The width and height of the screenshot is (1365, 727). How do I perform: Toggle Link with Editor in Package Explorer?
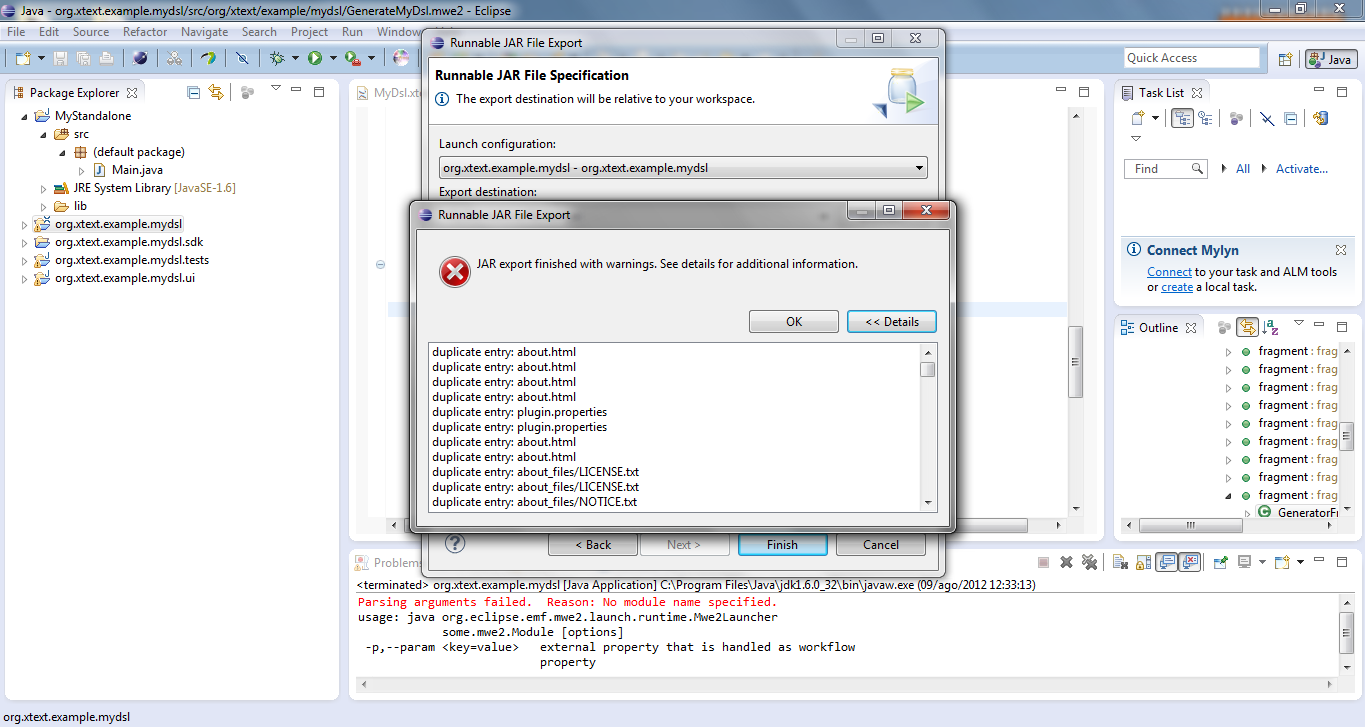point(216,92)
